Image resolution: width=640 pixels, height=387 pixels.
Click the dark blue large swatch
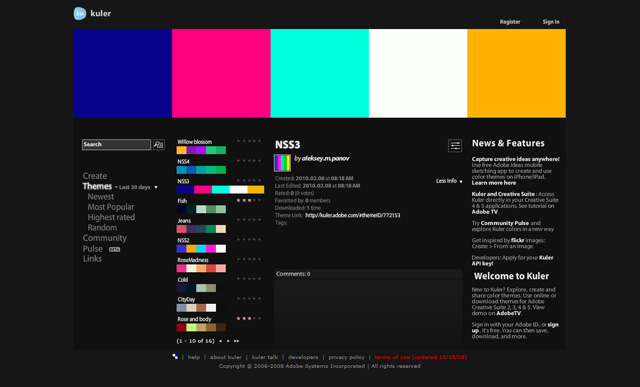coord(123,73)
